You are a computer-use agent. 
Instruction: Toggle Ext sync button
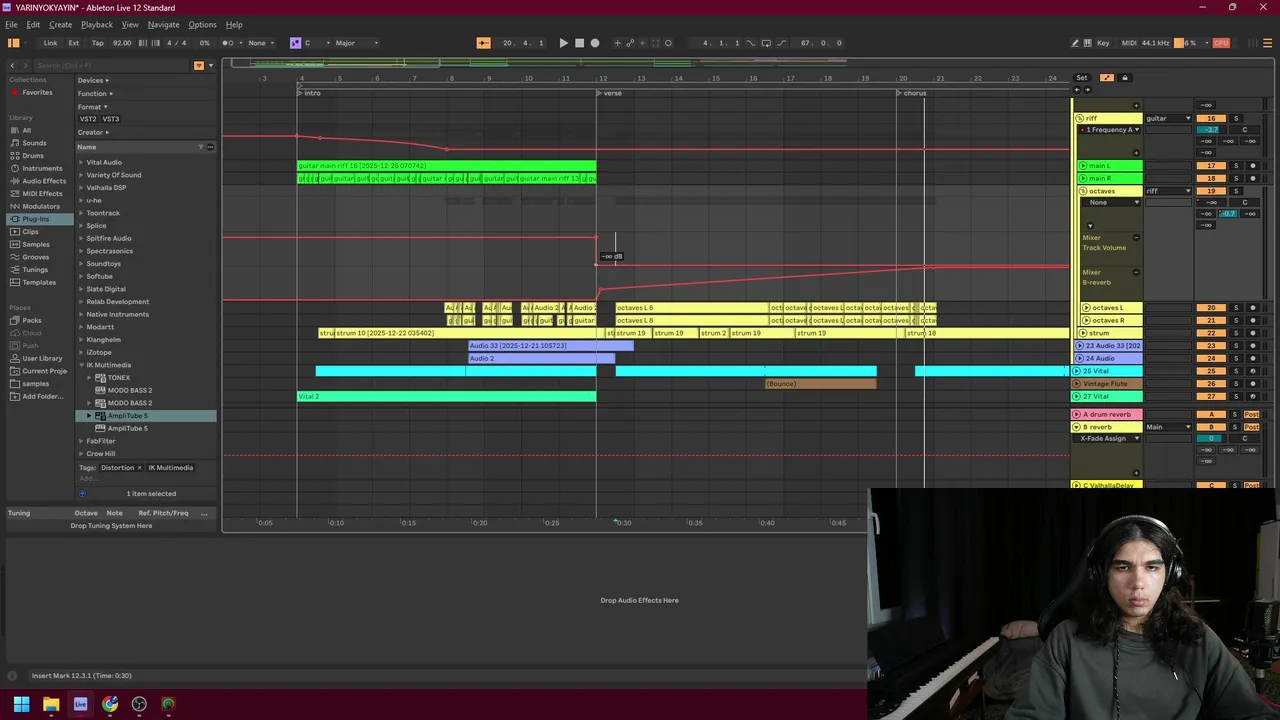coord(74,43)
